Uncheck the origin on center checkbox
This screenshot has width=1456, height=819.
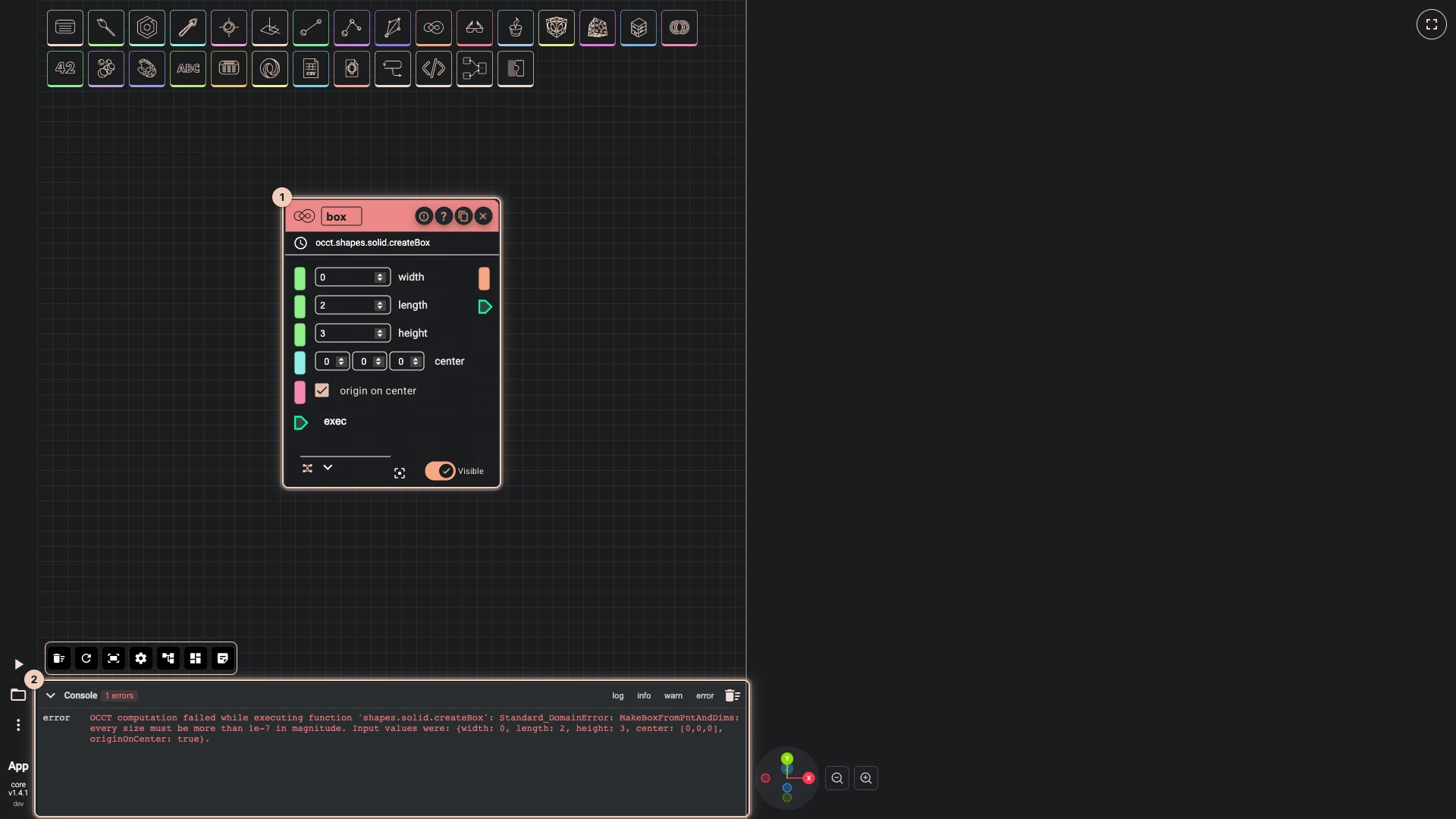pyautogui.click(x=322, y=391)
